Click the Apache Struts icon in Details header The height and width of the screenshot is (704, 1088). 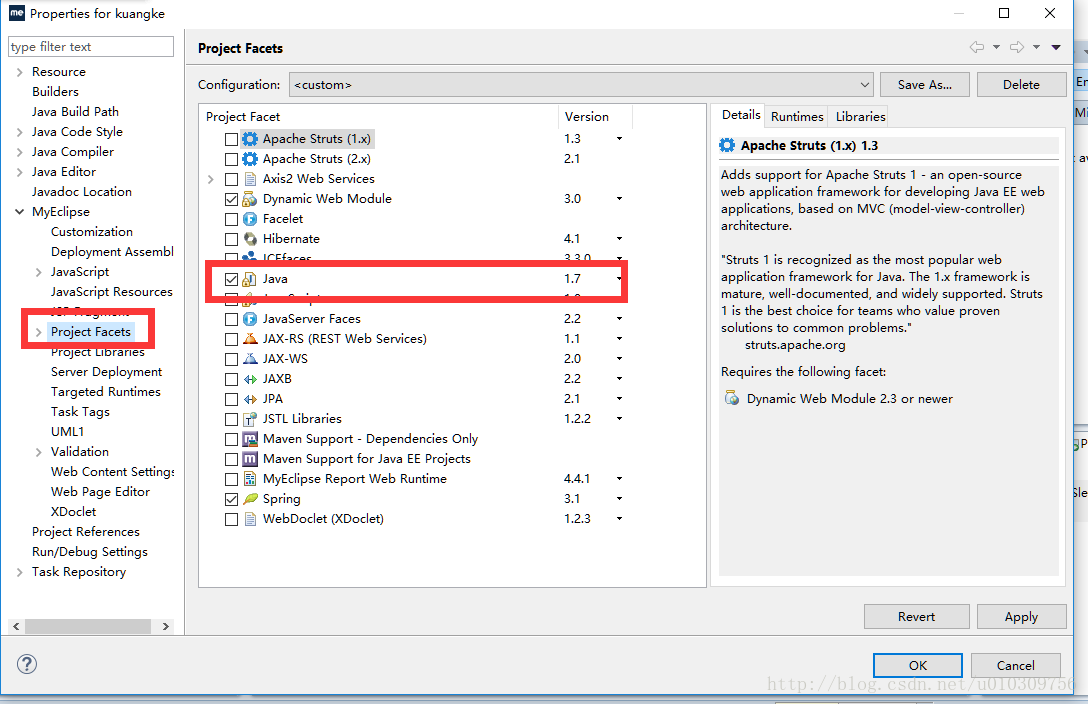pos(727,145)
